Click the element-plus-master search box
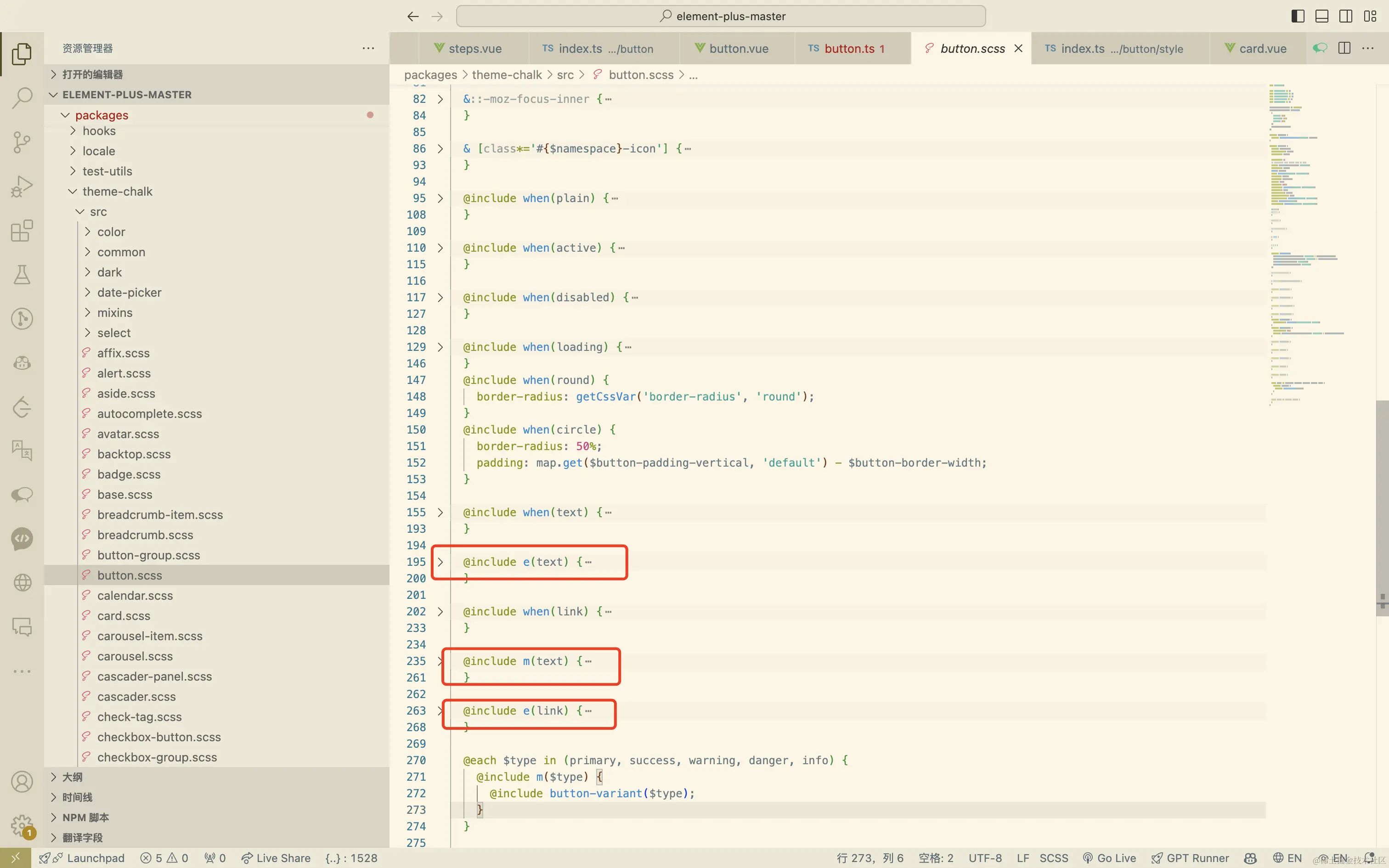Image resolution: width=1389 pixels, height=868 pixels. click(721, 16)
